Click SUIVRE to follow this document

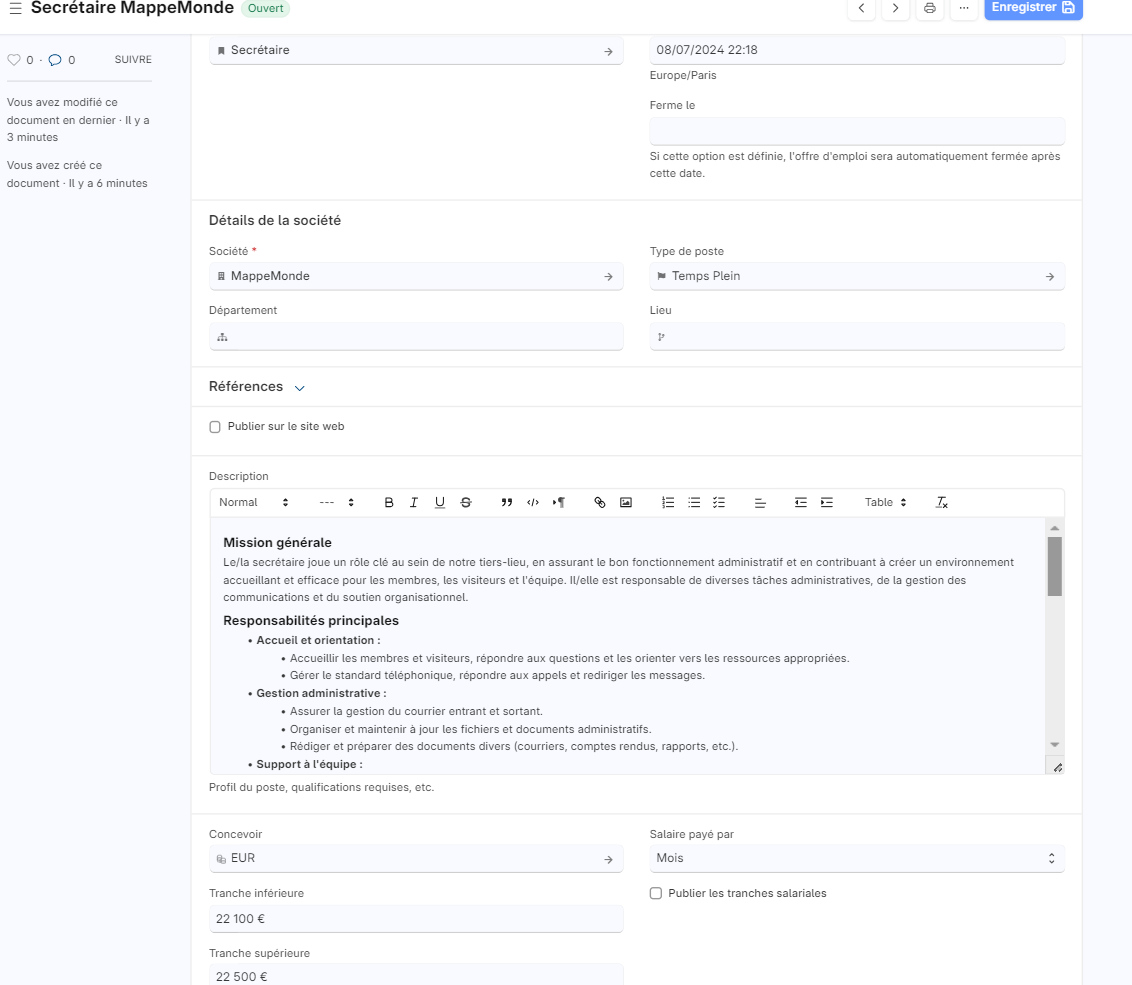click(133, 60)
